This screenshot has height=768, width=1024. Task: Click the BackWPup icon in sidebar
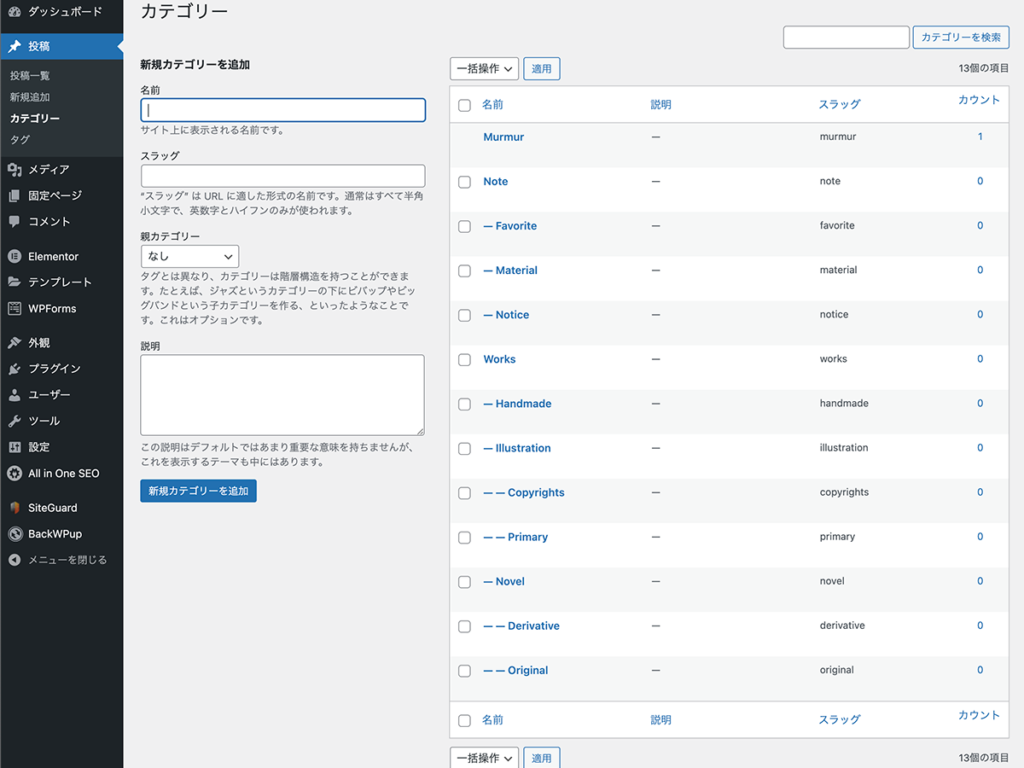(14, 534)
